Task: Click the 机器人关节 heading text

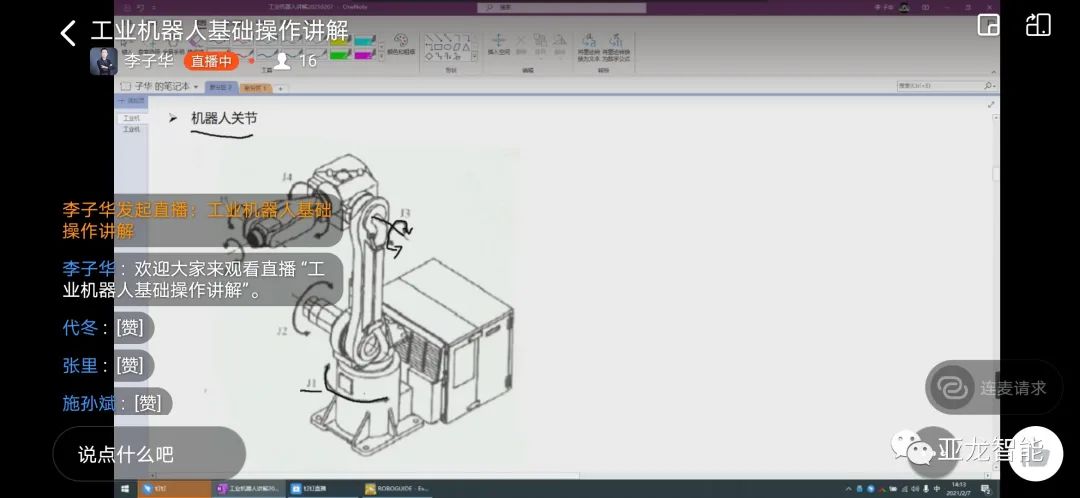Action: 224,118
